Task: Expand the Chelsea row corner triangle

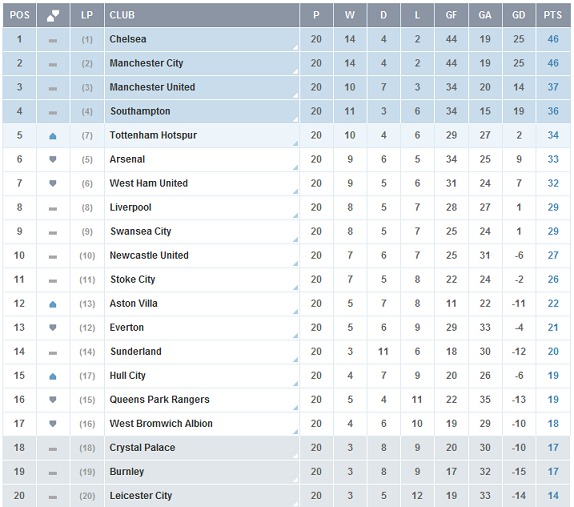Action: 296,47
